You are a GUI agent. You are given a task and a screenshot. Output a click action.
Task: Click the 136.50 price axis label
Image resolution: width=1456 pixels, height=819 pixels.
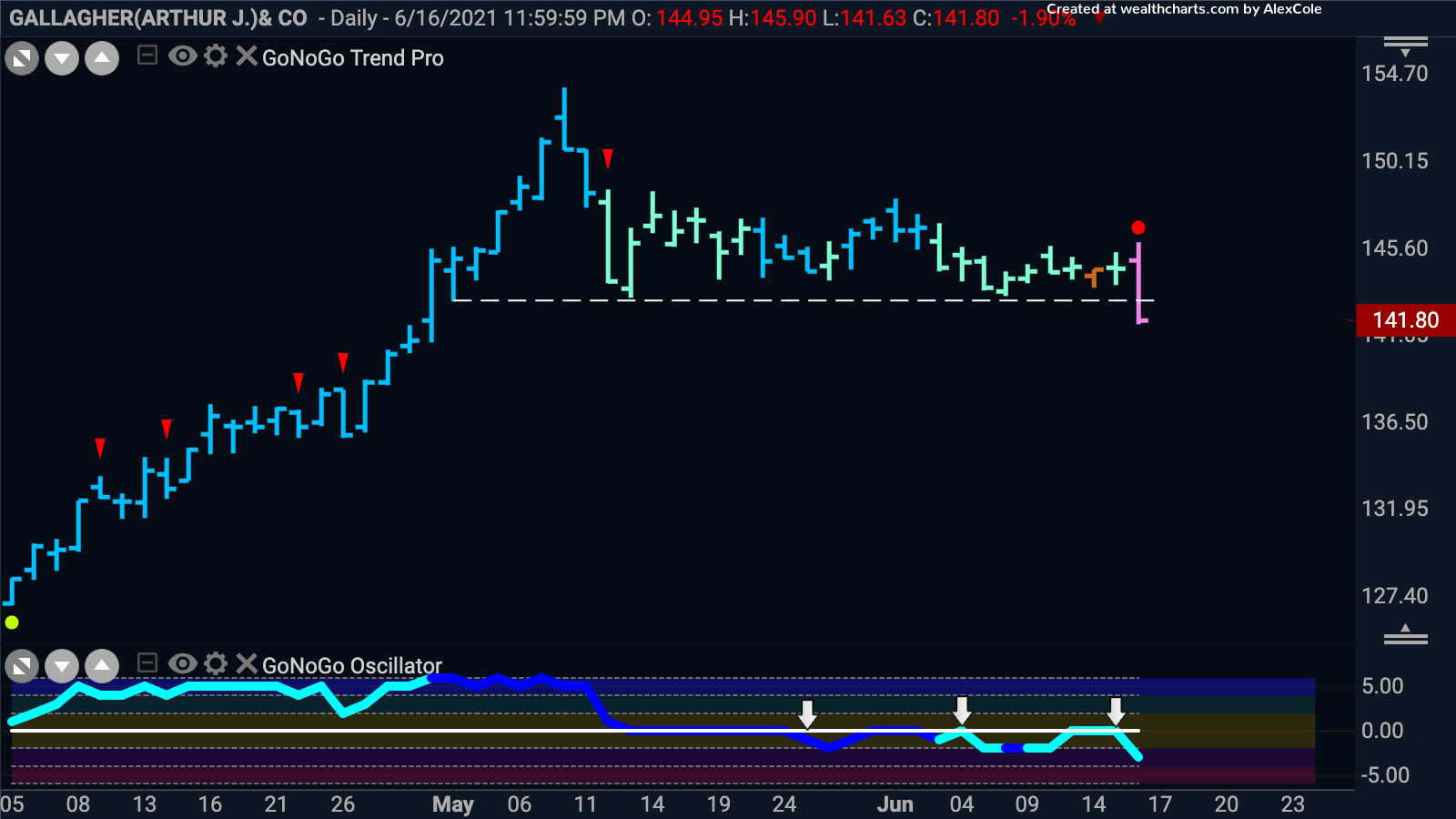(1395, 422)
